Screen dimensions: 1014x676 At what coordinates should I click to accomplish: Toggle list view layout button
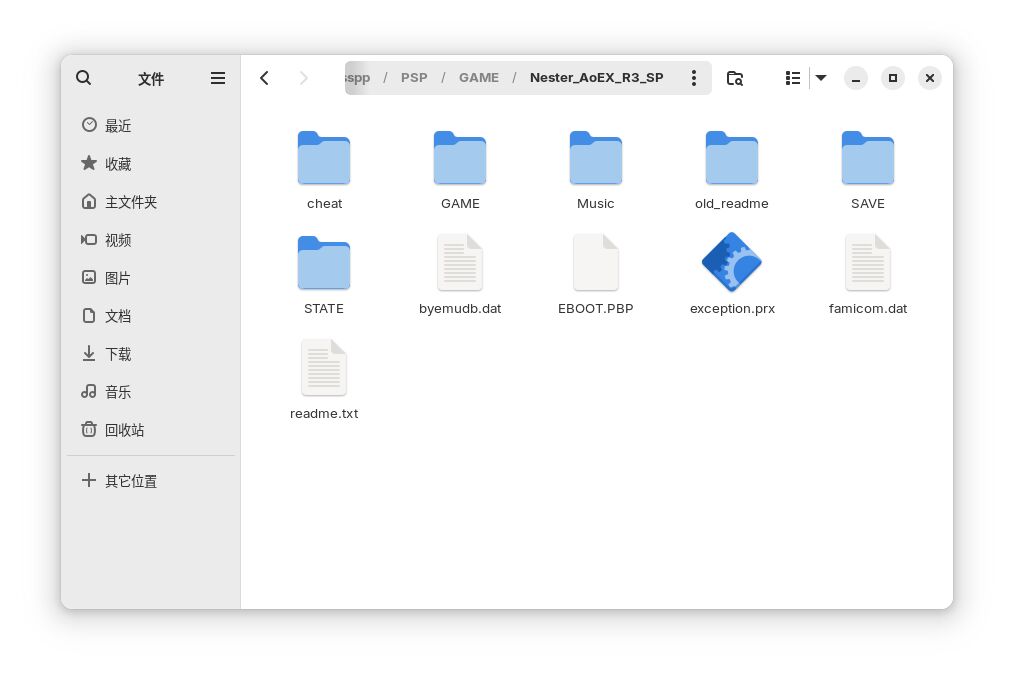793,78
